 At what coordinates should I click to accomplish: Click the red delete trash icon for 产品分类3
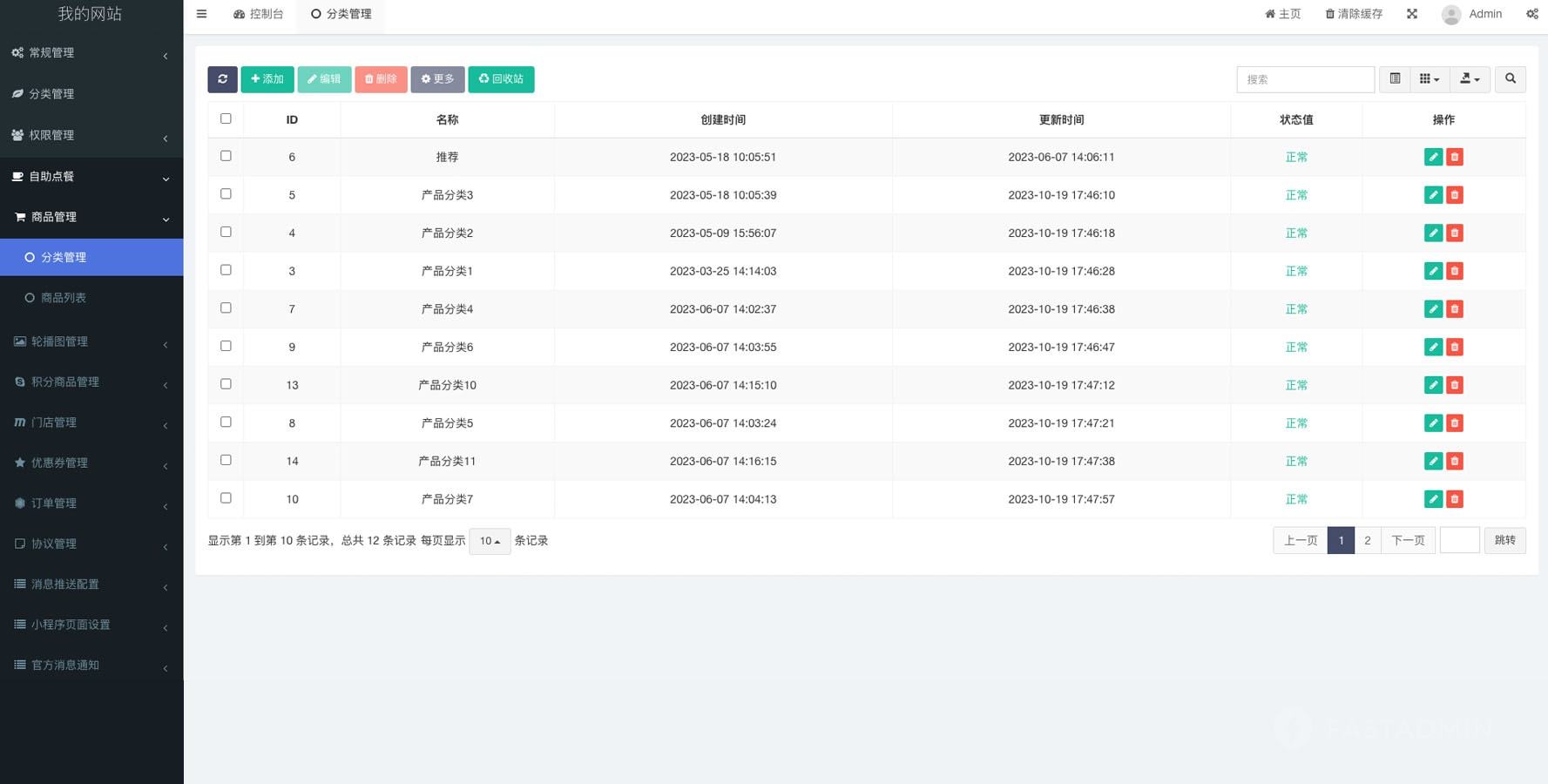click(1454, 195)
